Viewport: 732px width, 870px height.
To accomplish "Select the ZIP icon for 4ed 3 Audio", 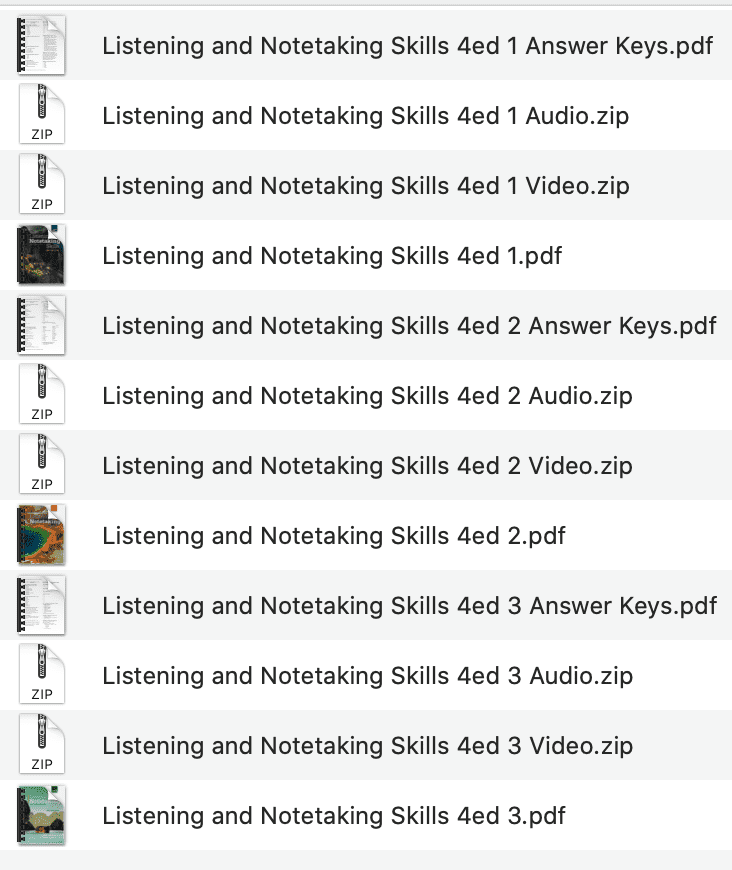I will pos(41,675).
